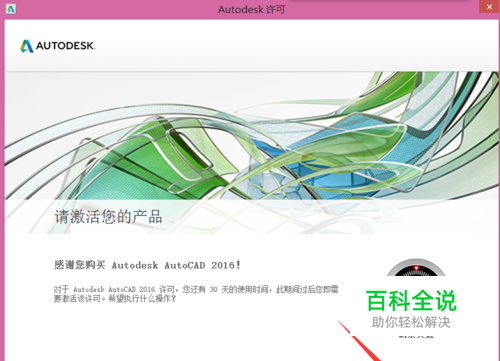Click the line mentioning 30 天的使用时间
This screenshot has height=361, width=500.
point(196,289)
